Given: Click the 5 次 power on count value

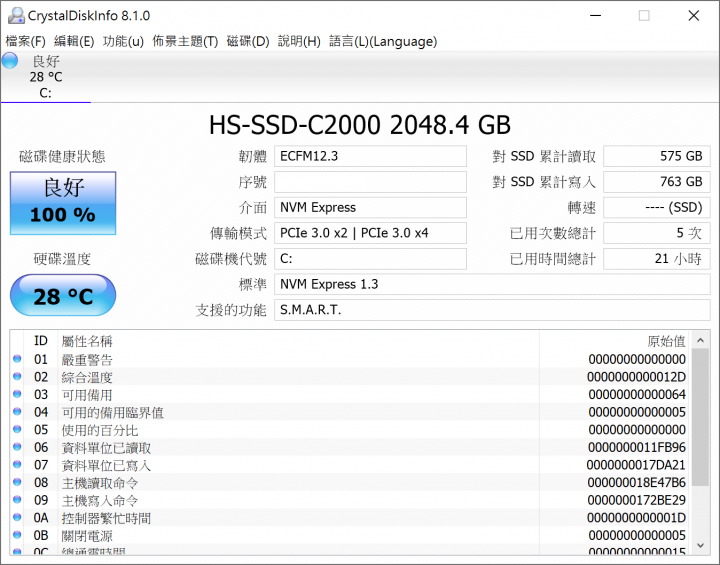Looking at the screenshot, I should tap(657, 233).
